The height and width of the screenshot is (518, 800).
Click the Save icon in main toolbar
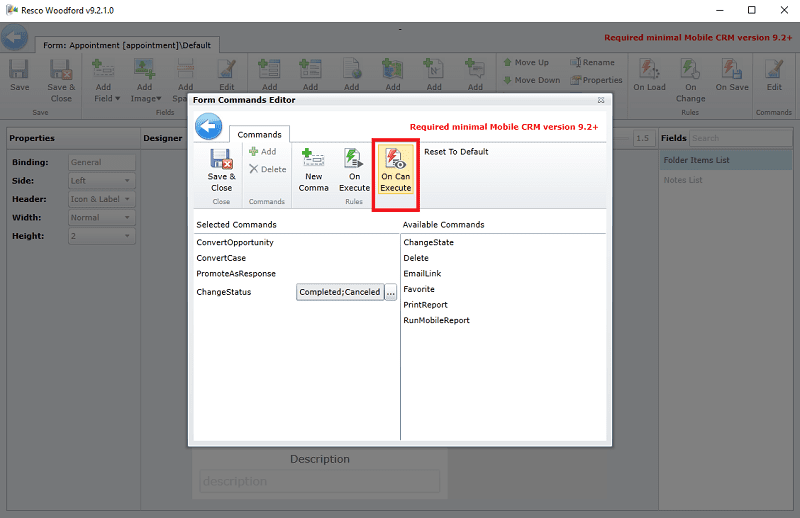click(19, 75)
